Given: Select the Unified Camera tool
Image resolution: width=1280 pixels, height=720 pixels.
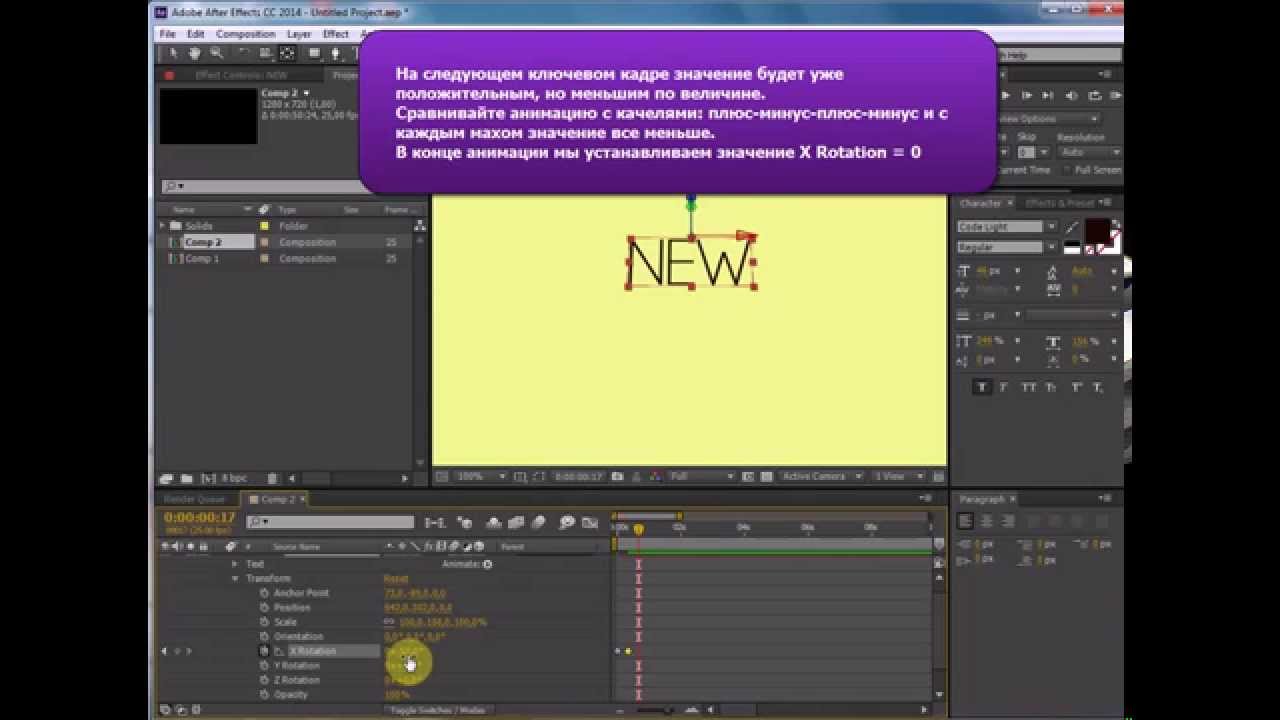Looking at the screenshot, I should point(266,53).
